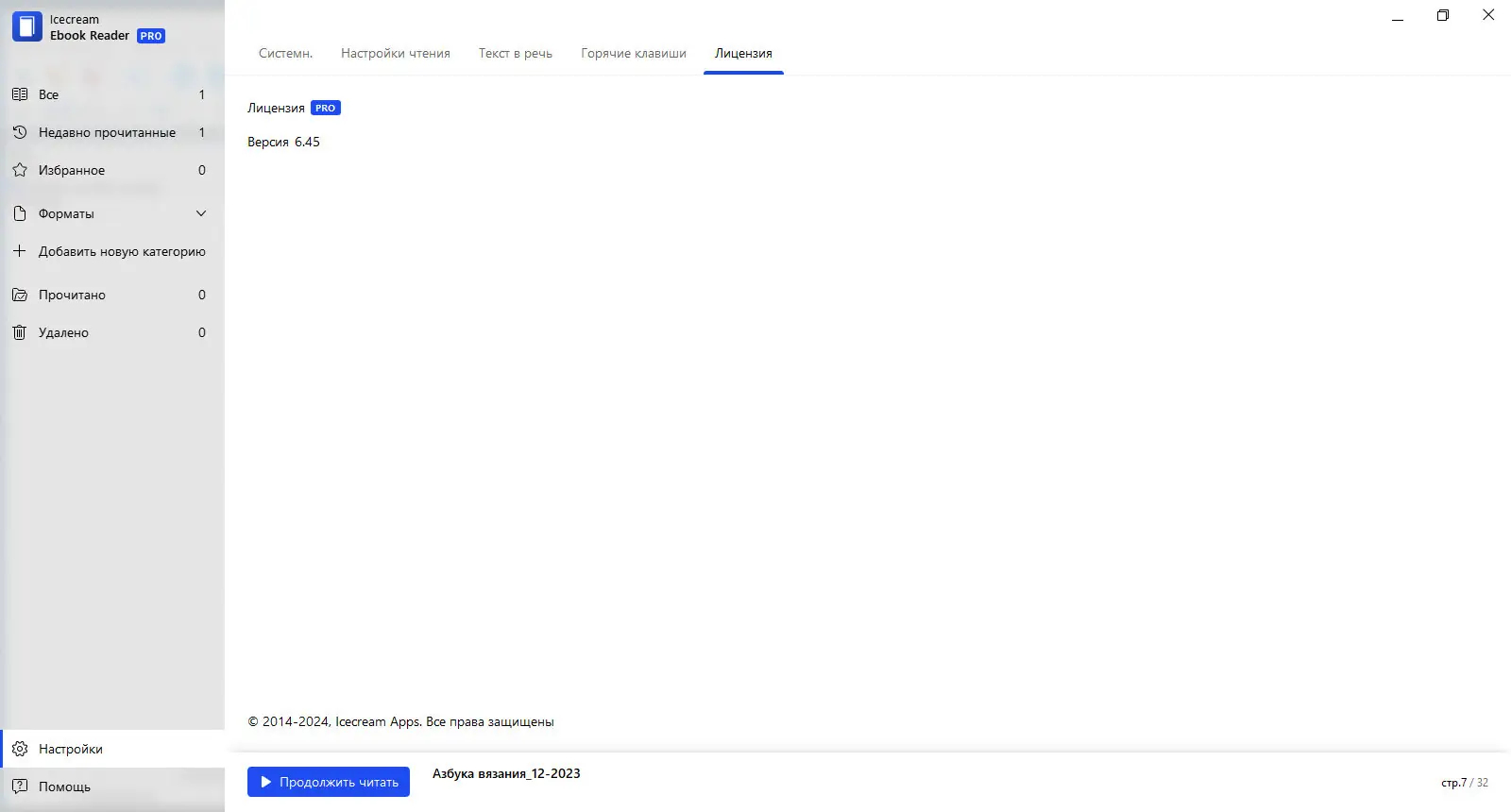Click the copyright Icecream Apps text

click(x=400, y=721)
